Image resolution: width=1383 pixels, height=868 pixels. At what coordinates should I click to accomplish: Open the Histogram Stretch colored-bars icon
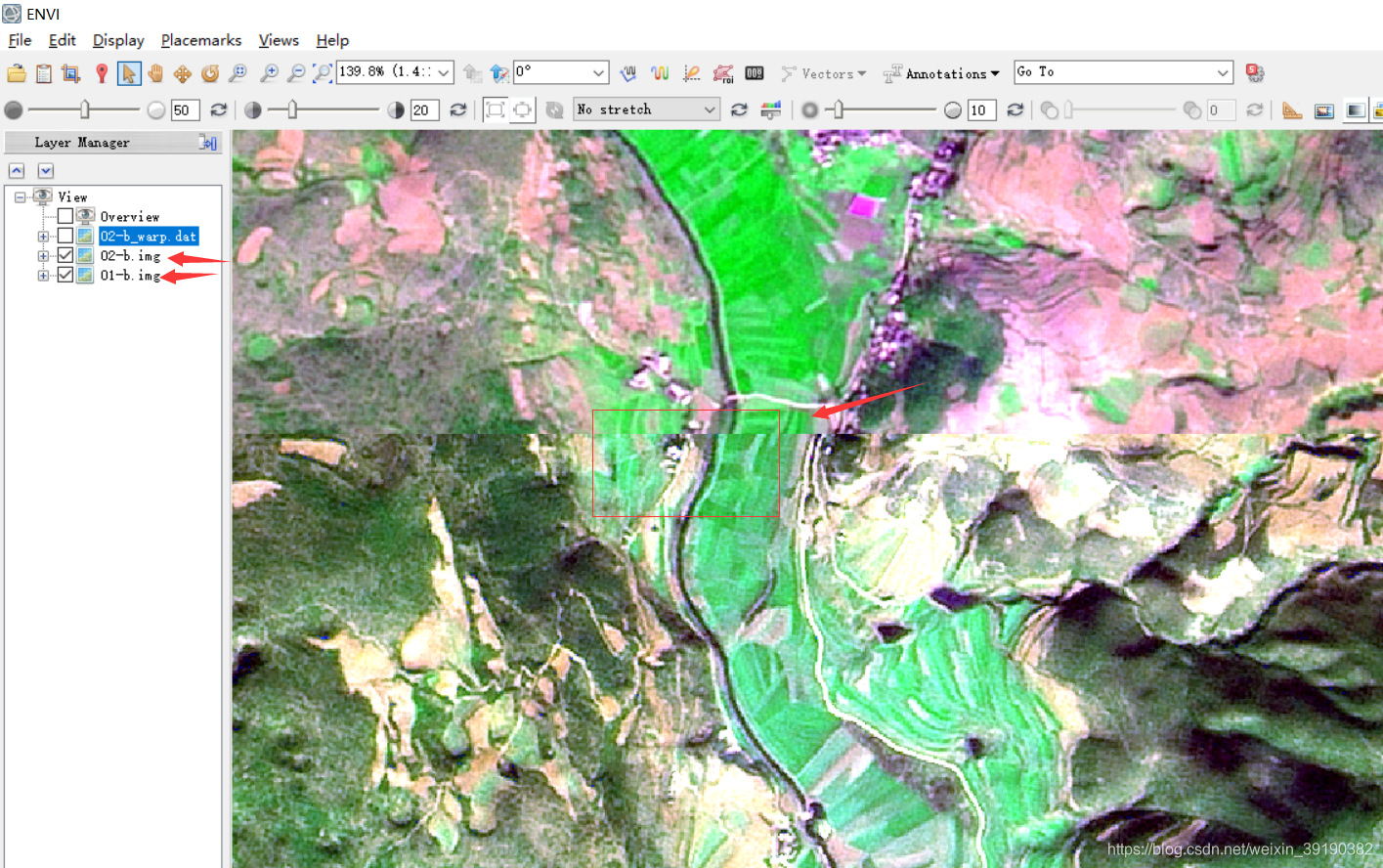[771, 110]
